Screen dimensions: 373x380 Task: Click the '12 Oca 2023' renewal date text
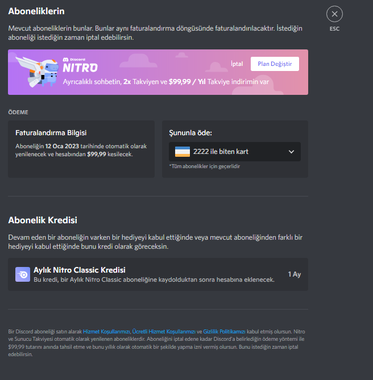62,146
